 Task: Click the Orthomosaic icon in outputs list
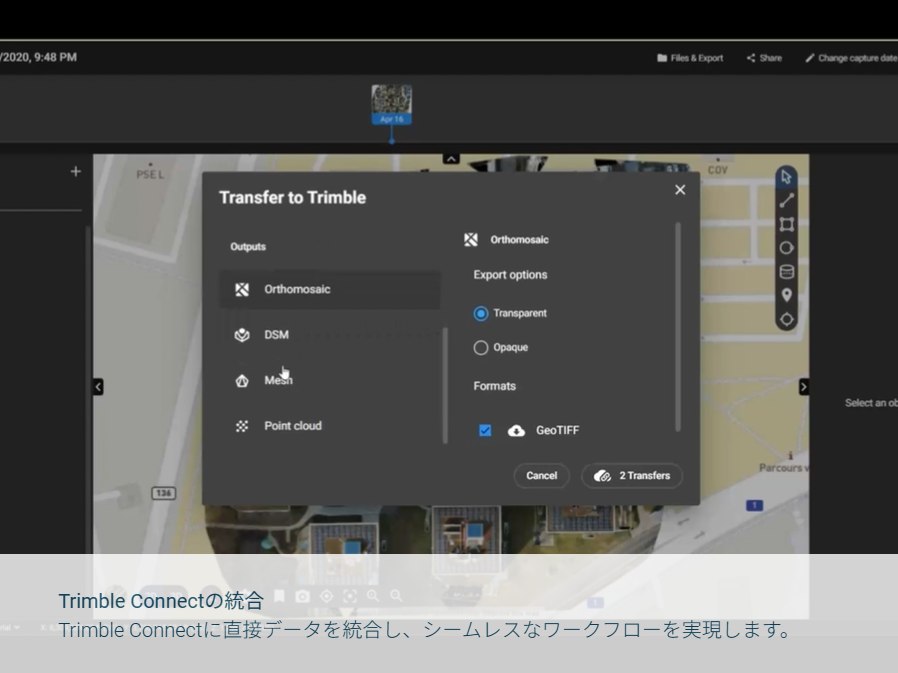pos(242,289)
